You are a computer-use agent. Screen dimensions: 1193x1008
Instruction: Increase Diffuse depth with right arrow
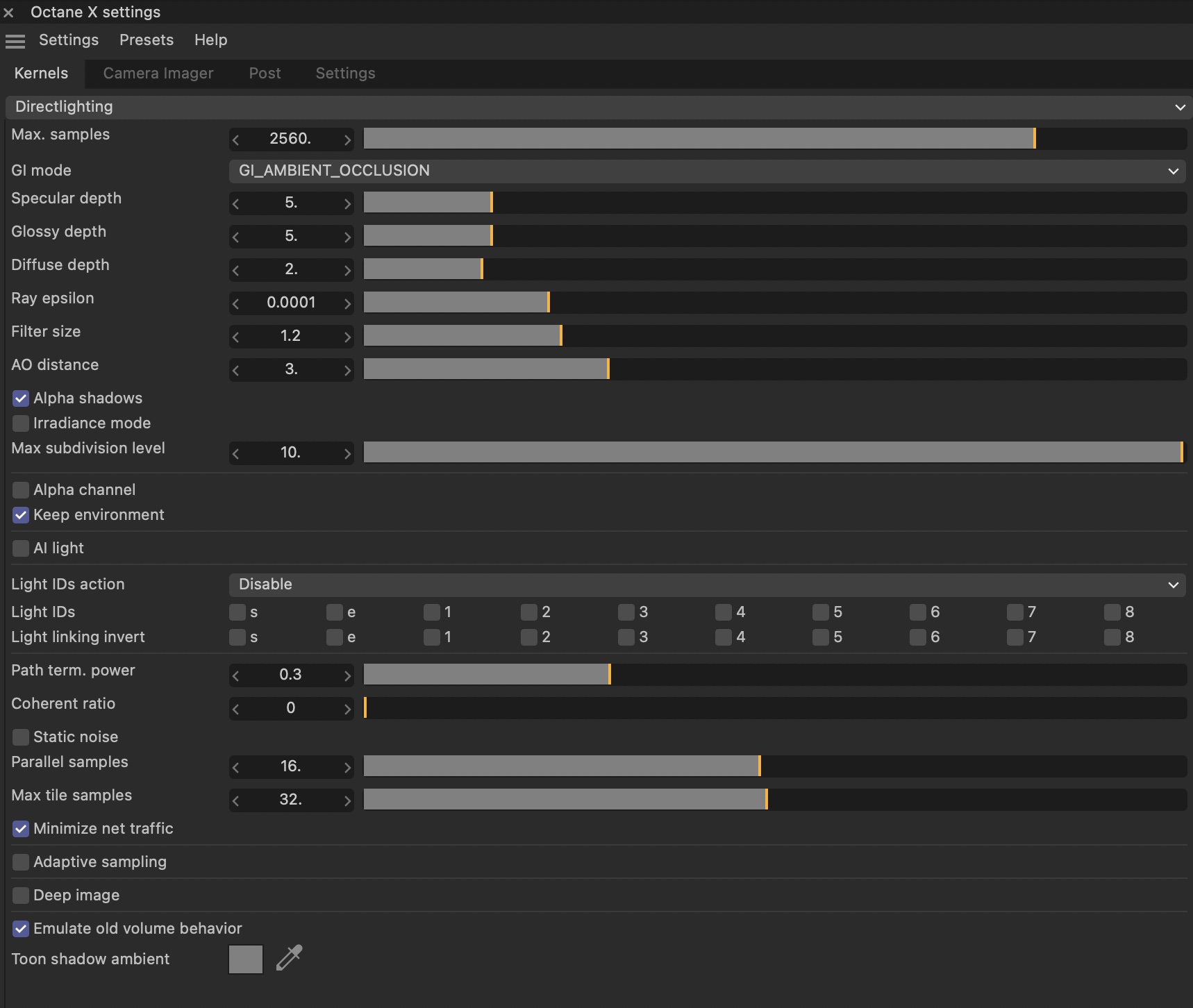(347, 270)
